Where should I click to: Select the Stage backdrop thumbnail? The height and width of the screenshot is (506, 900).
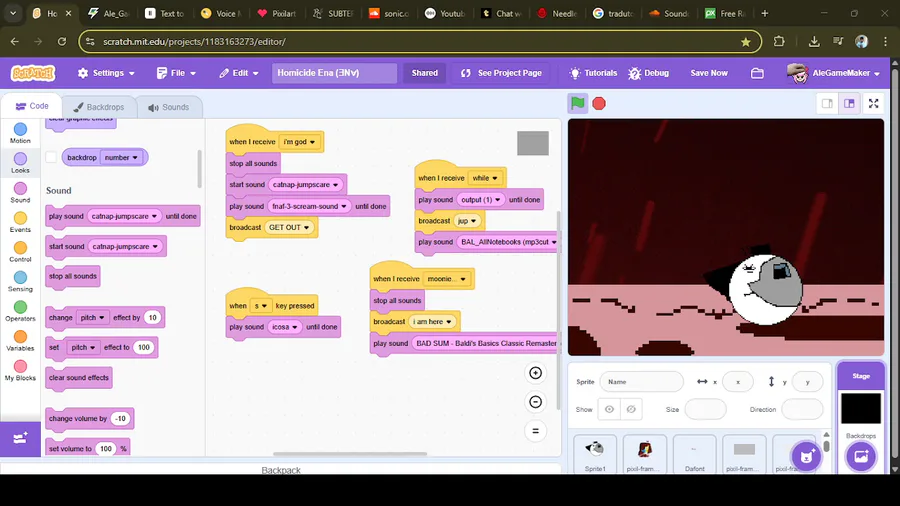click(x=860, y=408)
